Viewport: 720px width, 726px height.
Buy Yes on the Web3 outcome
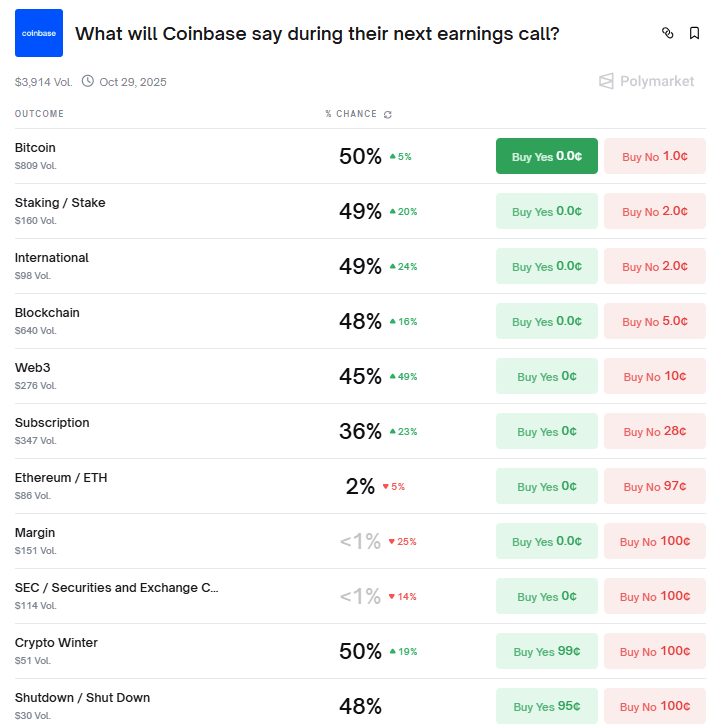[x=546, y=376]
